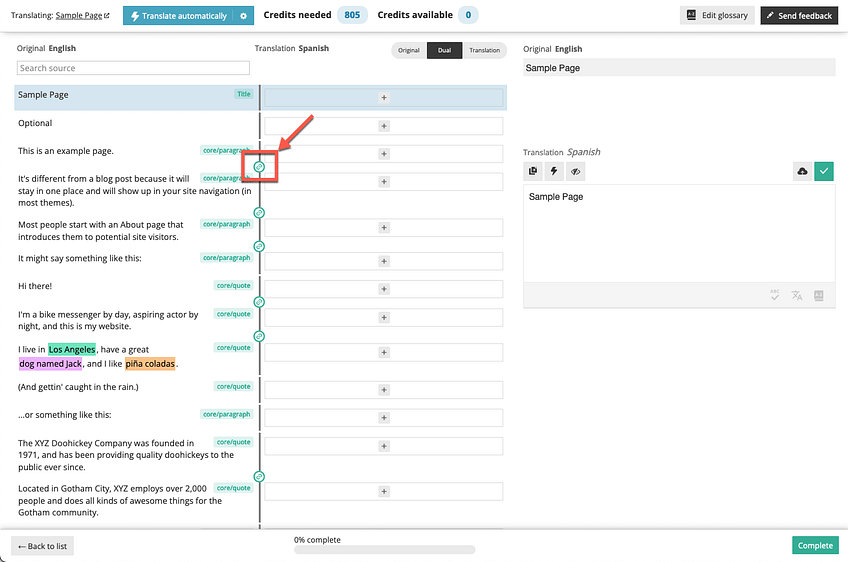
Task: Click the ABC spell check icon
Action: pos(774,295)
